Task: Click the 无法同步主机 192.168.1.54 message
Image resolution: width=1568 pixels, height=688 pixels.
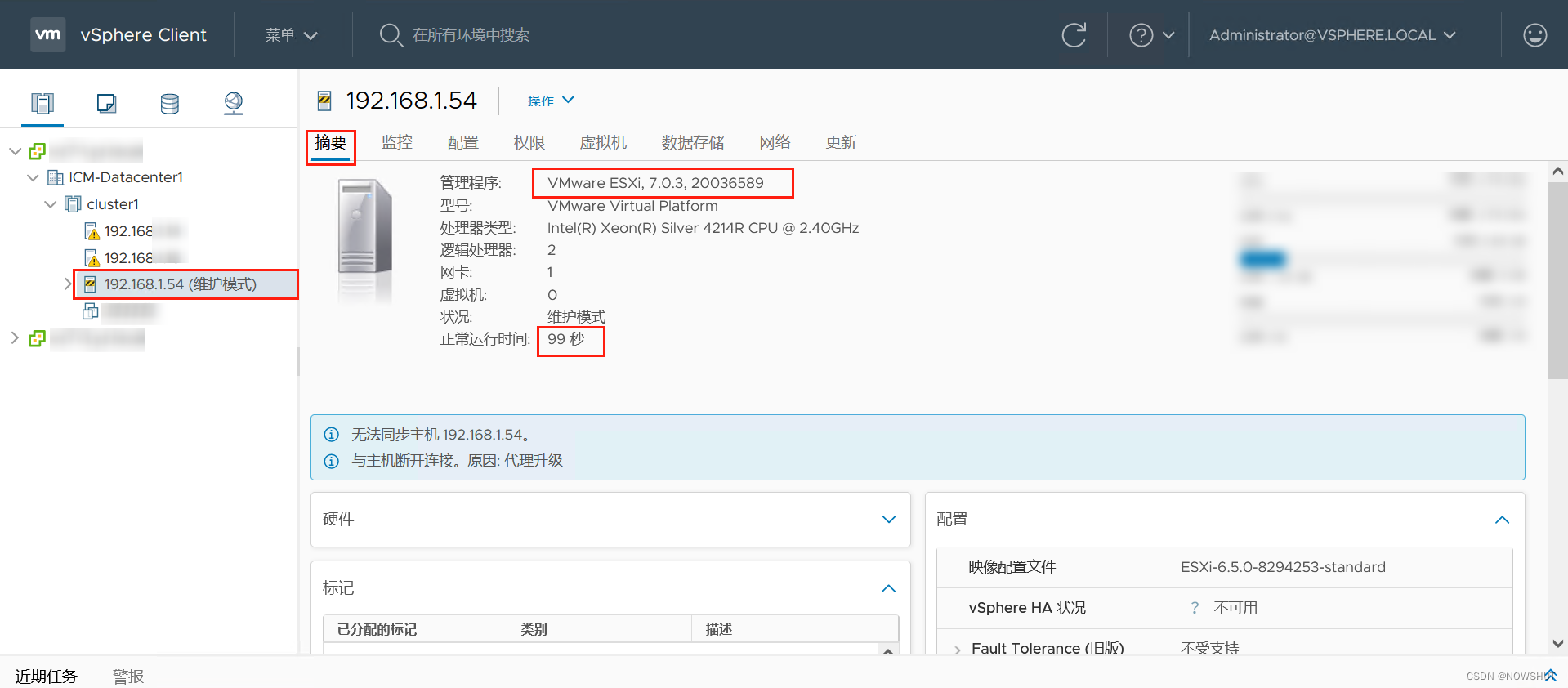Action: [x=441, y=435]
